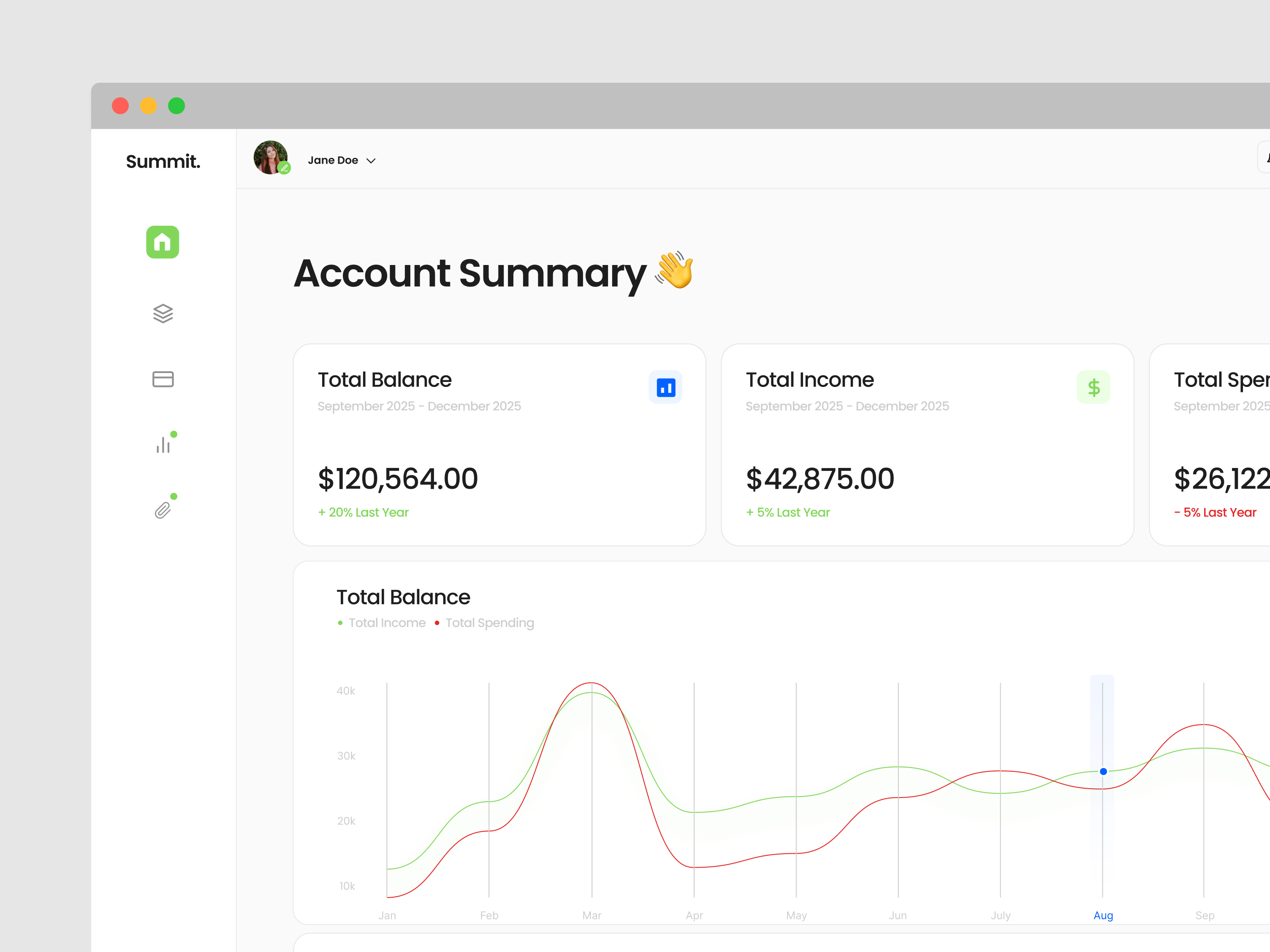The image size is (1270, 952).
Task: Open the Home dashboard icon in sidebar
Action: click(x=163, y=242)
